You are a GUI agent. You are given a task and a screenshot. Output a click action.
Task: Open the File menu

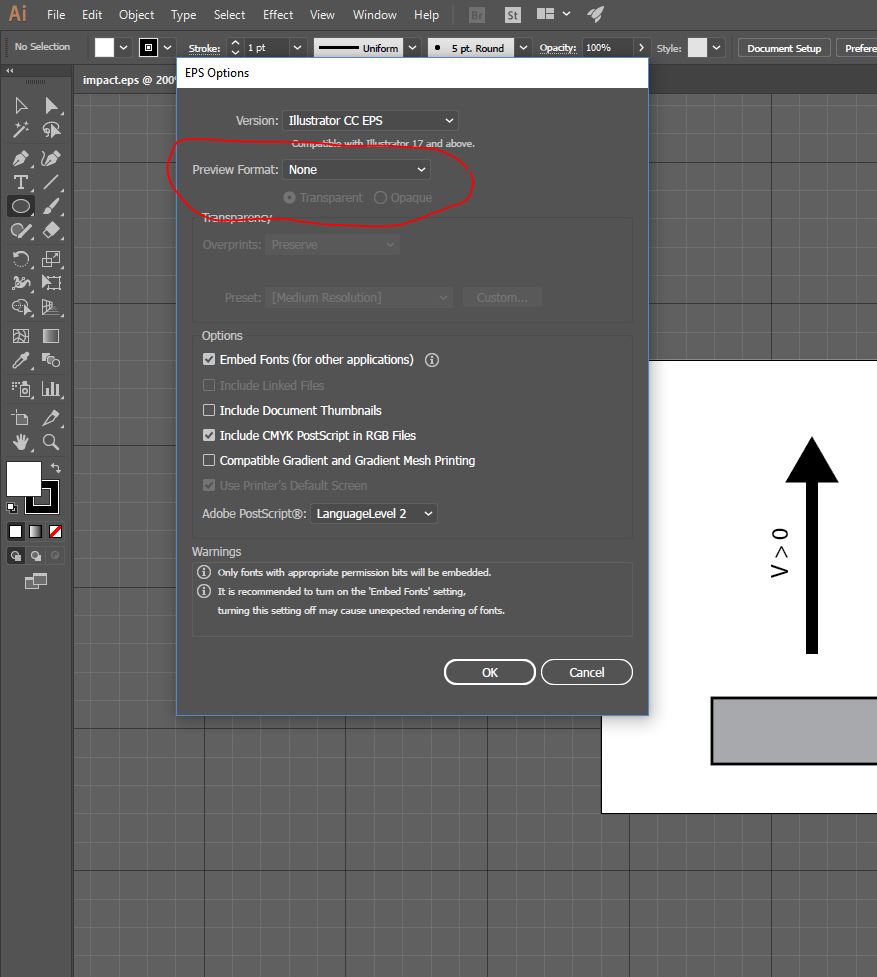tap(56, 14)
